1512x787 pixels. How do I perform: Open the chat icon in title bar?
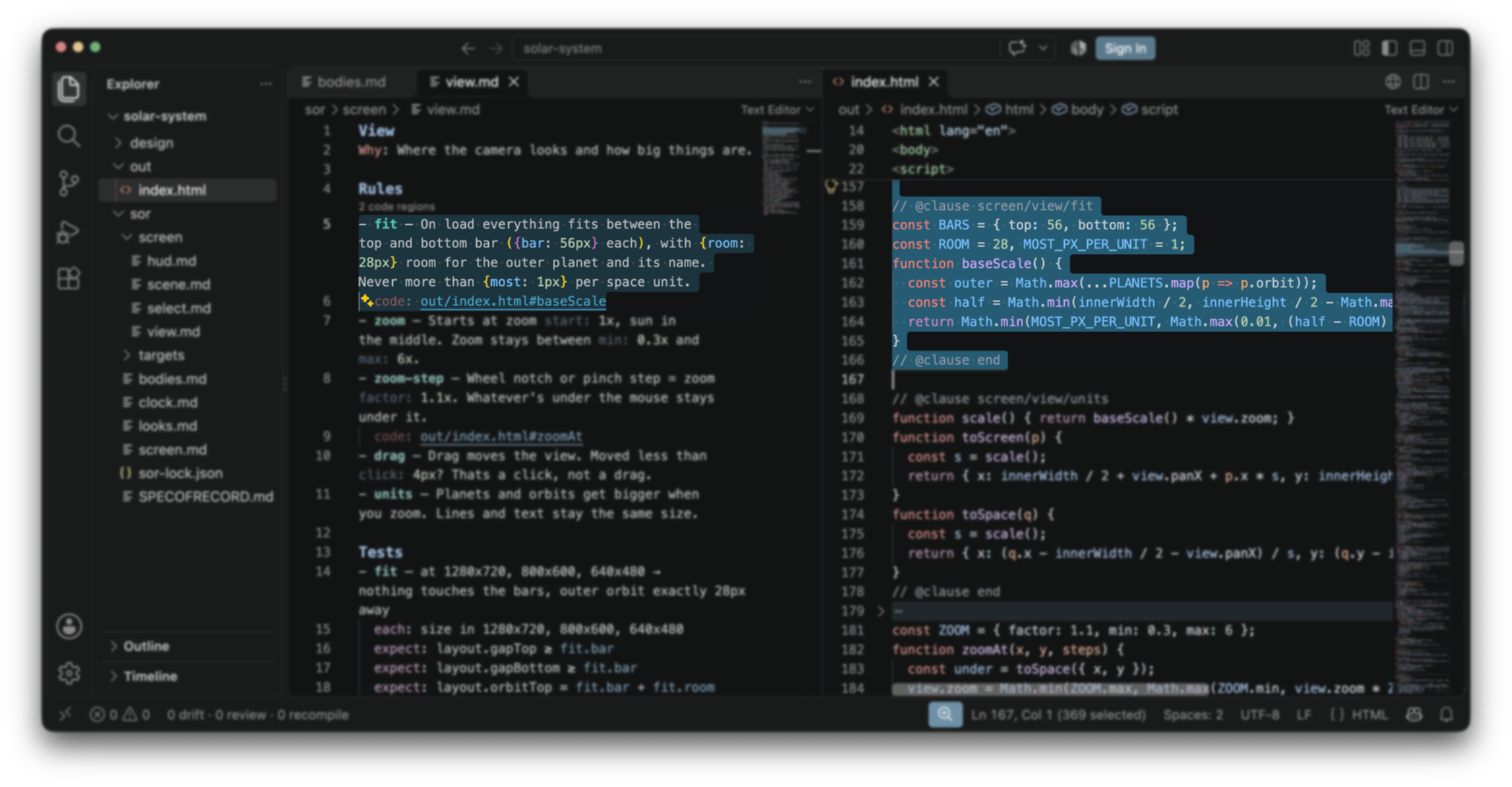click(x=1016, y=48)
